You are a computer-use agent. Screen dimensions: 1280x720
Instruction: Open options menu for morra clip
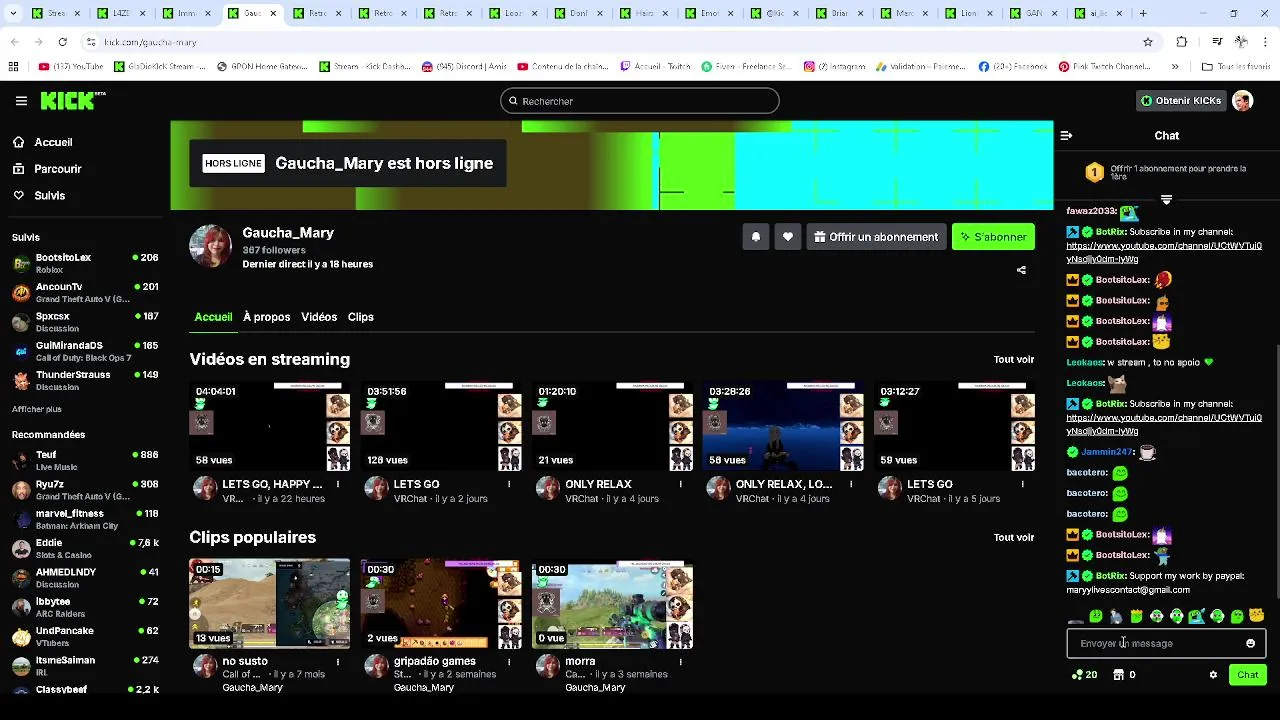click(681, 661)
